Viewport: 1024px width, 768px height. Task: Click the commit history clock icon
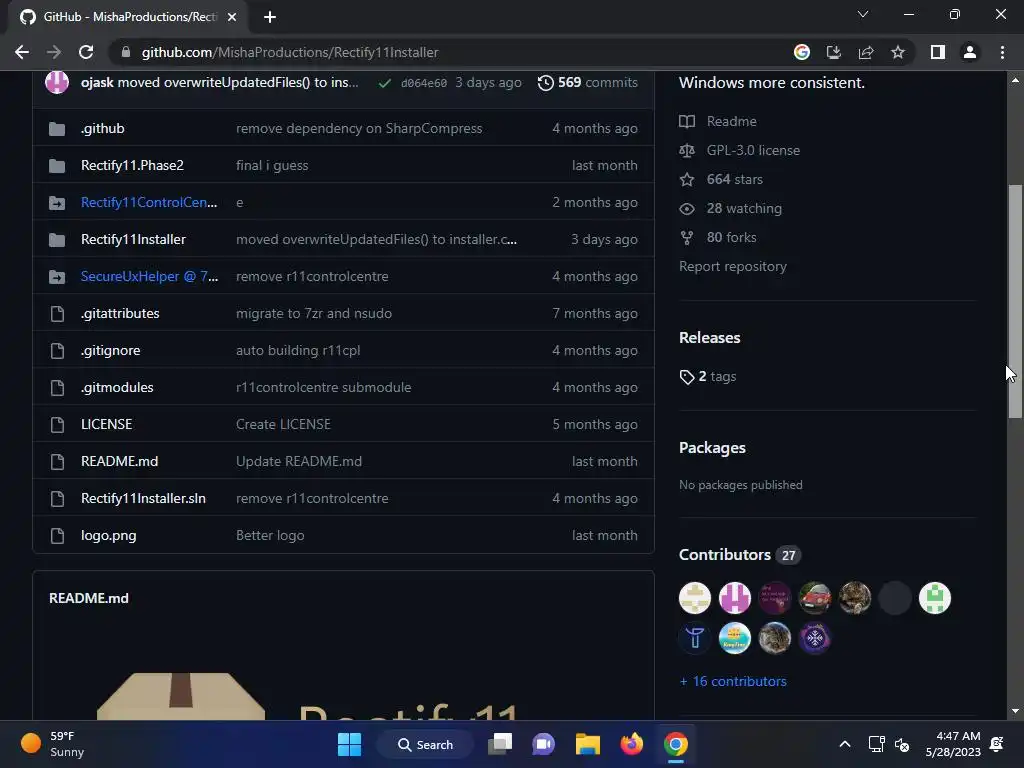(545, 83)
